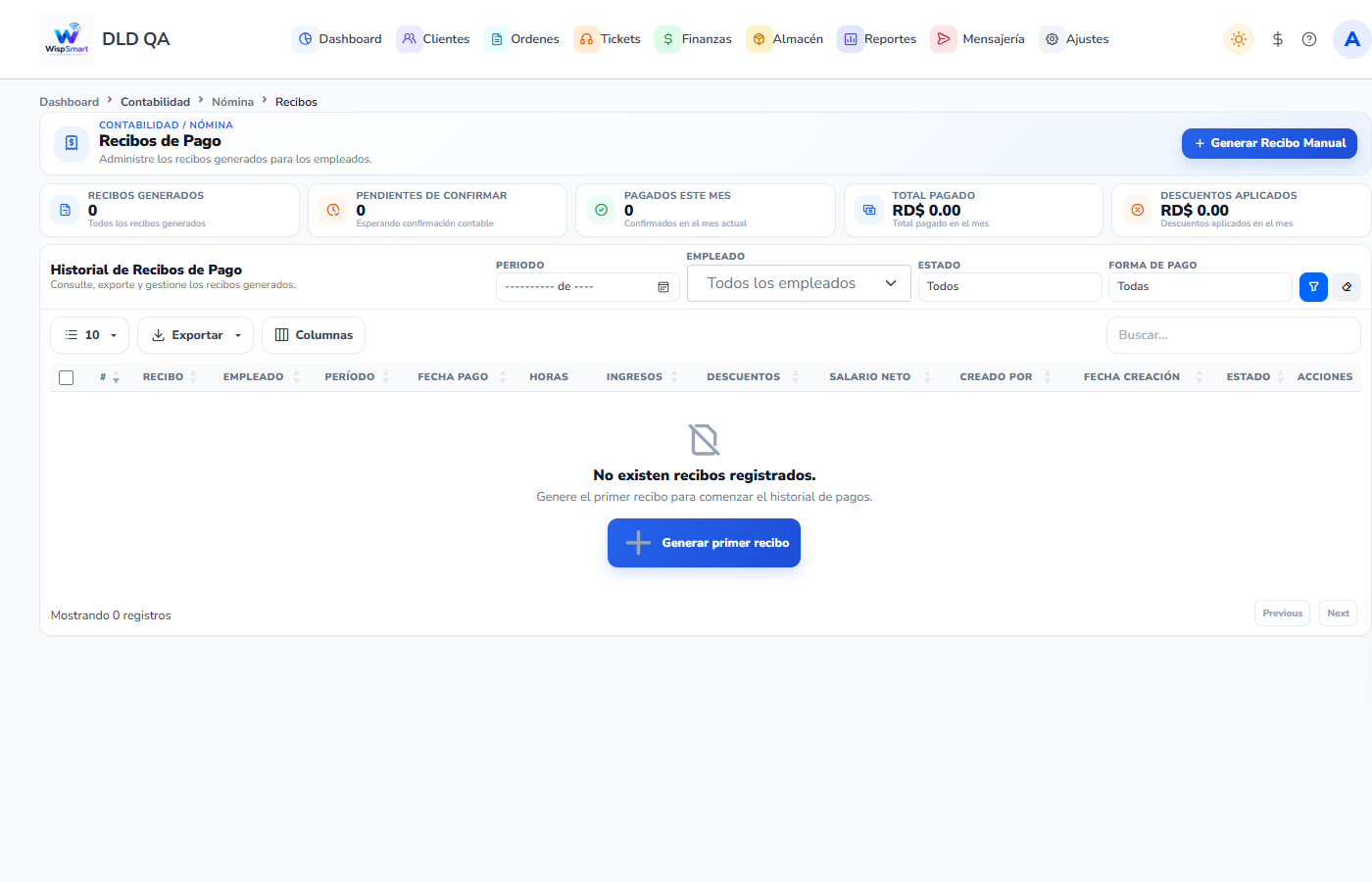The height and width of the screenshot is (882, 1372).
Task: Go to Dashboard in the top navigation
Action: click(338, 39)
